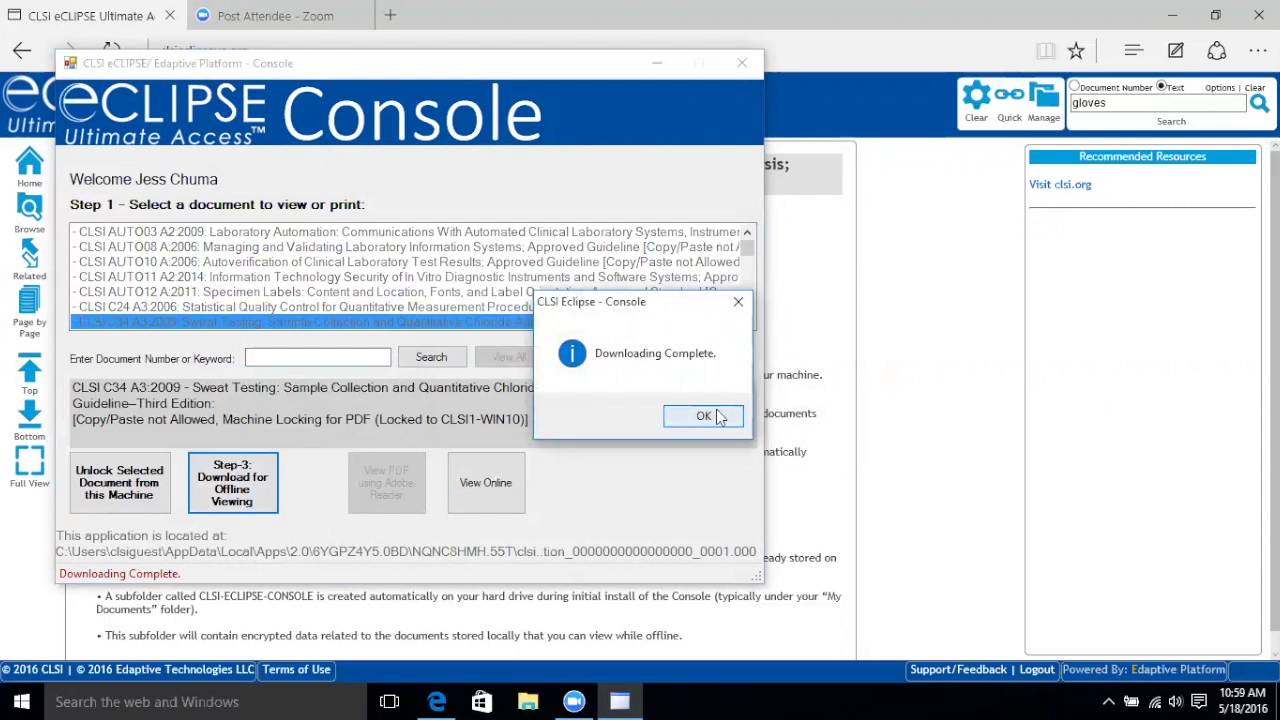Open Microsoft Edge from the taskbar
This screenshot has height=720, width=1280.
(437, 702)
